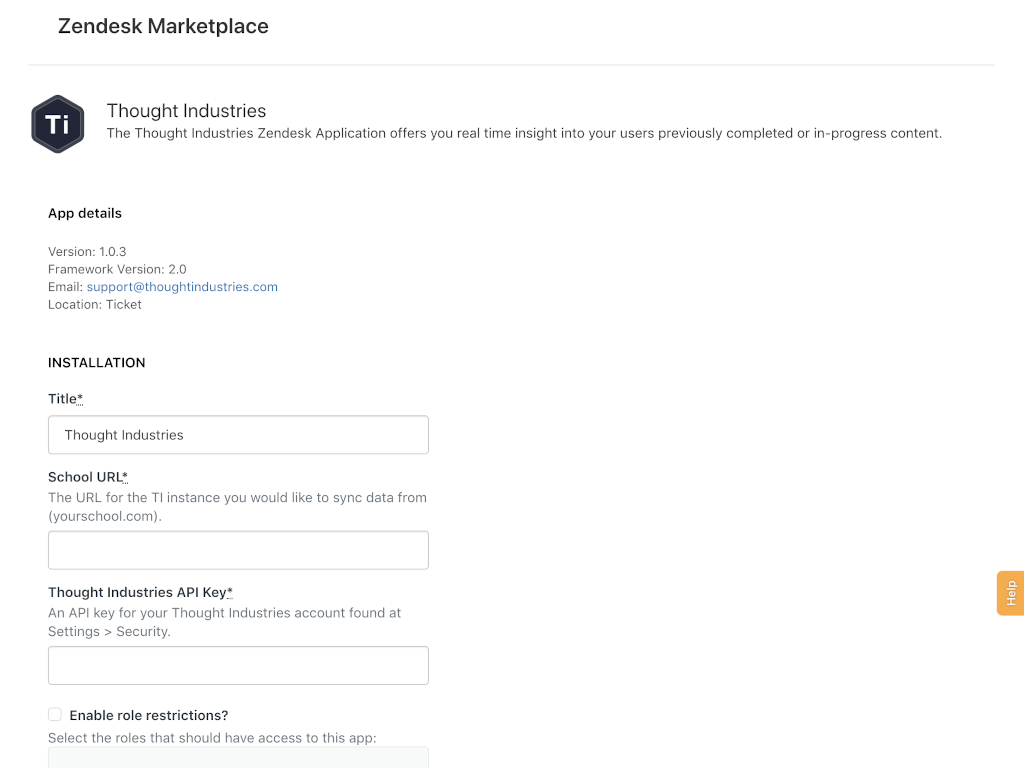Click the support@thoughtindustries.com email link
Viewport: 1024px width, 768px height.
(182, 287)
